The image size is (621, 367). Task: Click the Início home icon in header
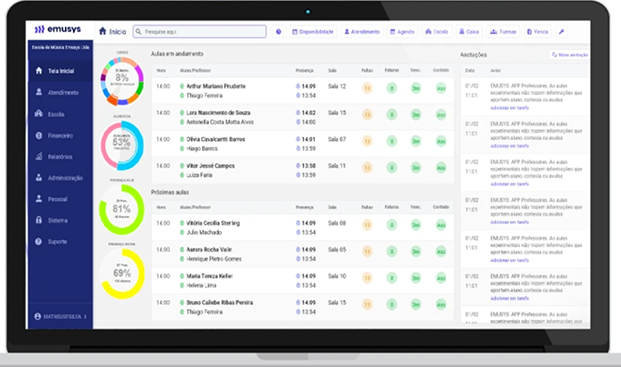(103, 31)
